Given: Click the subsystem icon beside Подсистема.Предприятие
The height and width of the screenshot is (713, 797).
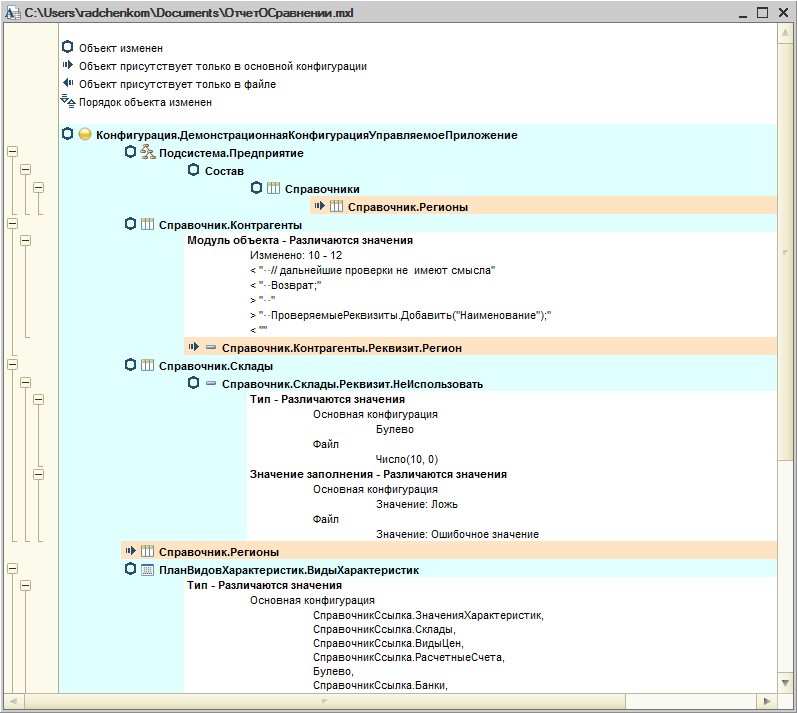Looking at the screenshot, I should (x=148, y=152).
